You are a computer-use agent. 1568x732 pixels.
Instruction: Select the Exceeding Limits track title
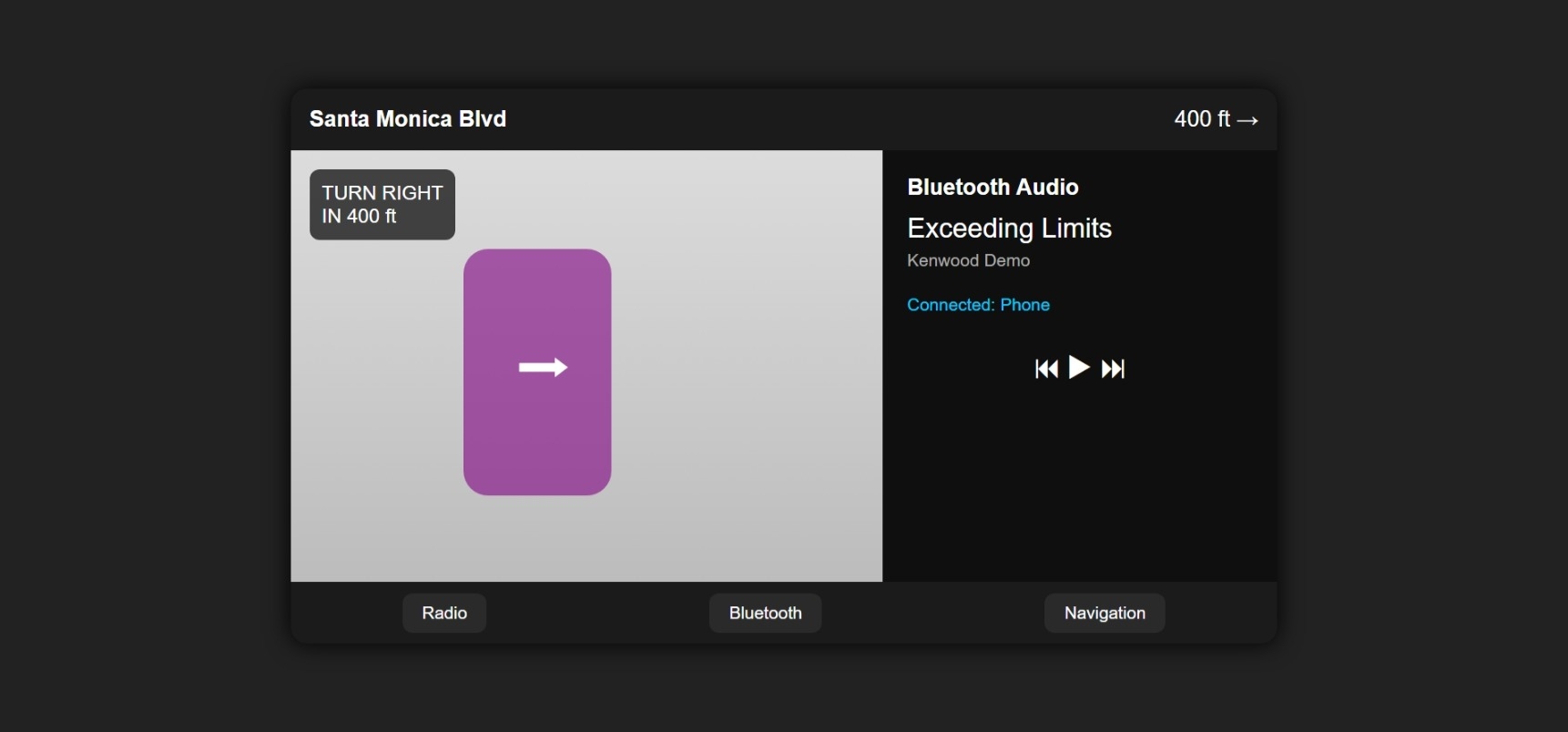tap(1009, 229)
